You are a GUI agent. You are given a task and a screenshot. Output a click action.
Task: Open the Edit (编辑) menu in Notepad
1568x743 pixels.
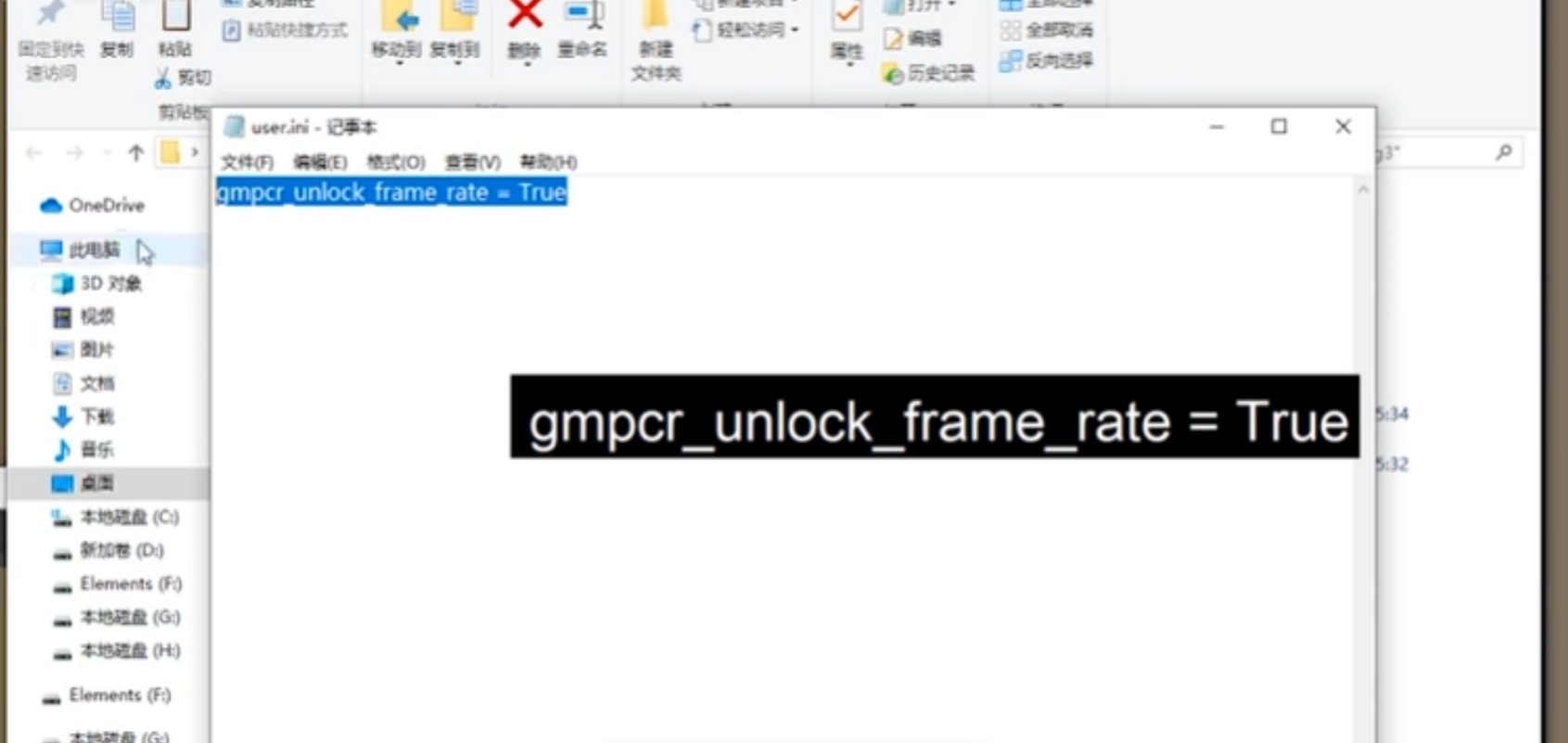tap(320, 162)
